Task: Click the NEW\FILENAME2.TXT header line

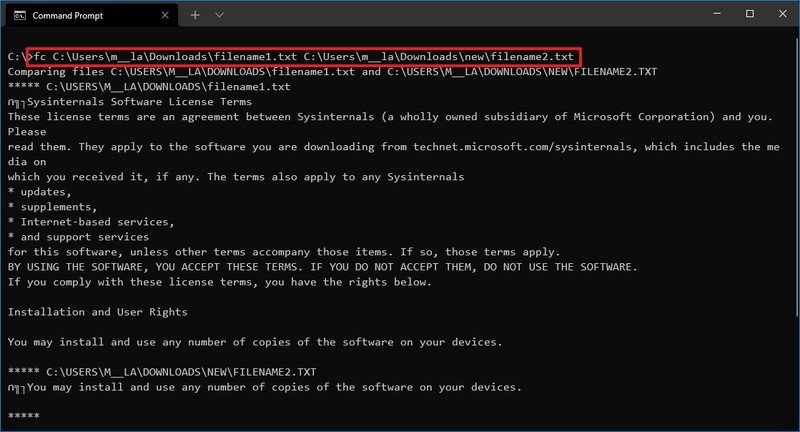Action: click(x=162, y=372)
